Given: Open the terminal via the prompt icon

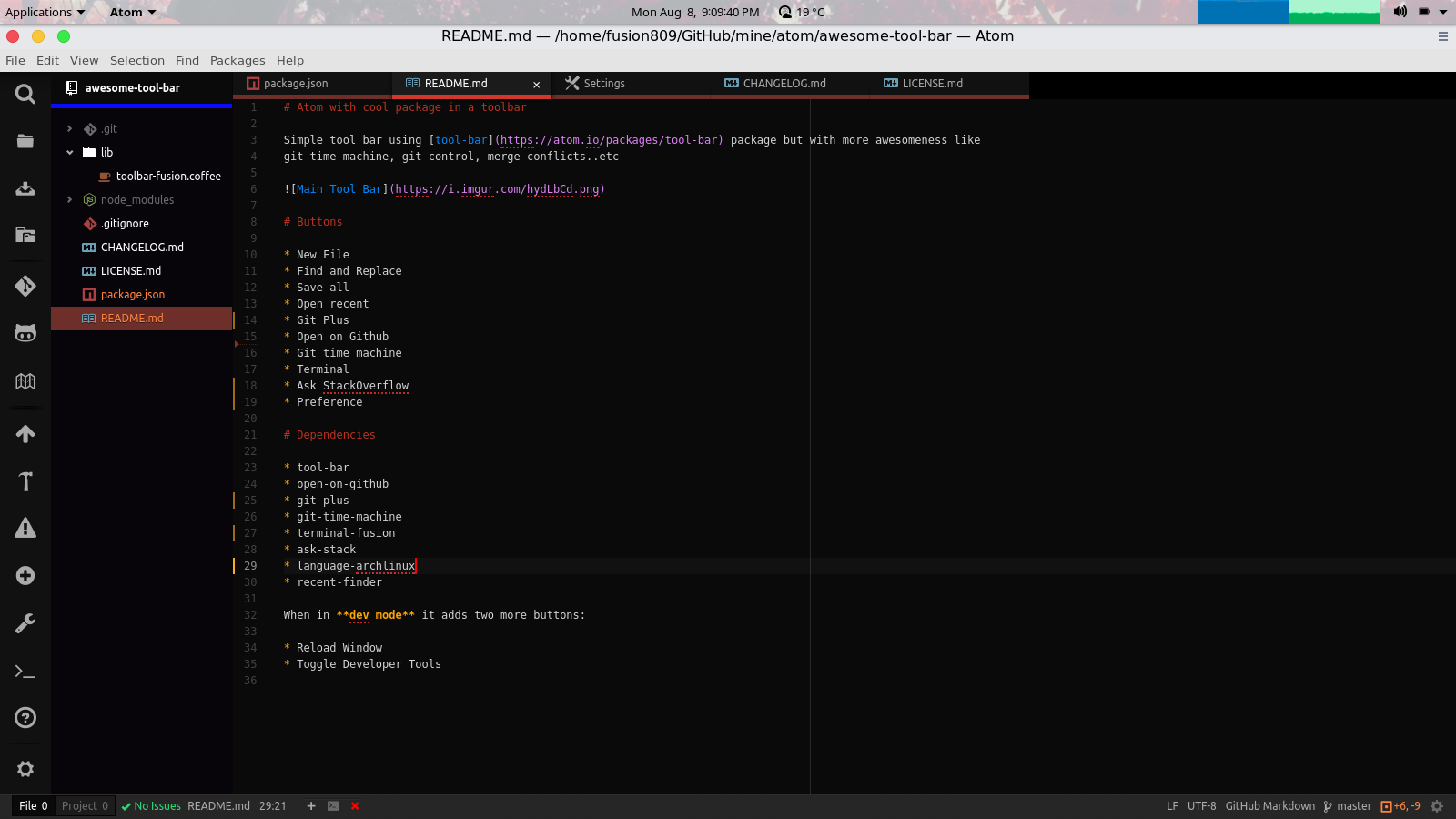Looking at the screenshot, I should [25, 672].
